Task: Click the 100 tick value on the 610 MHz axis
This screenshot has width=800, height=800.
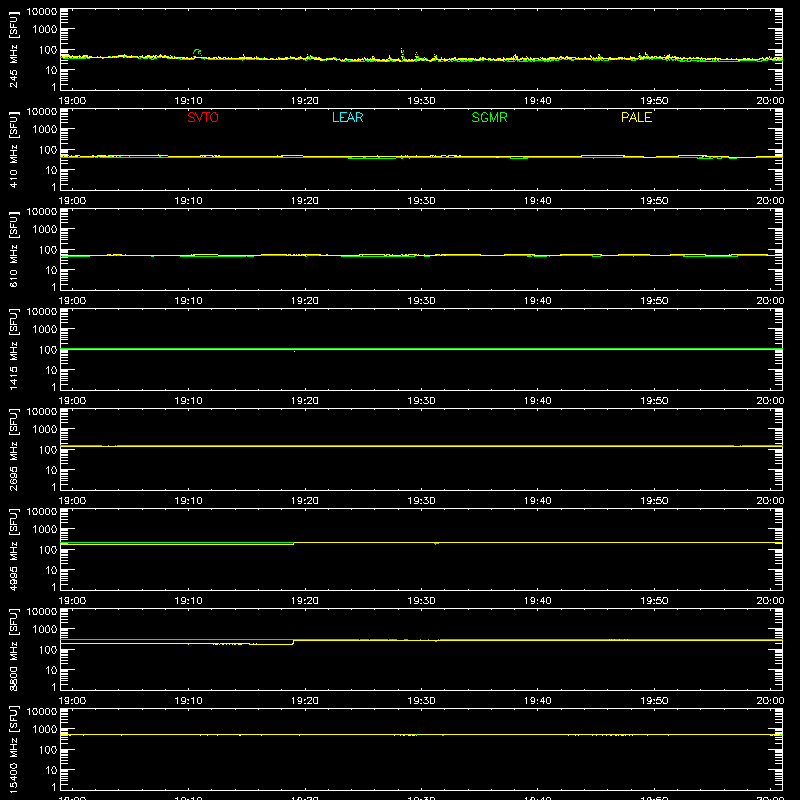Action: [x=48, y=249]
